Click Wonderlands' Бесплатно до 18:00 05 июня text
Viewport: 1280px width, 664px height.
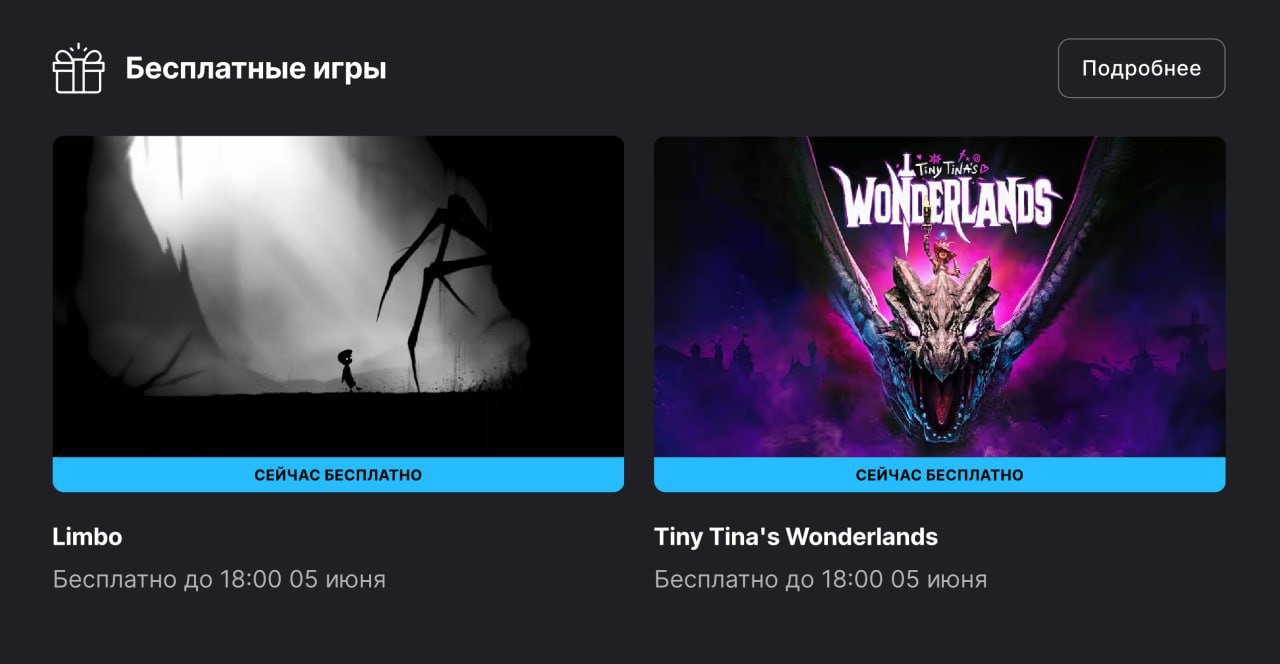(x=820, y=579)
